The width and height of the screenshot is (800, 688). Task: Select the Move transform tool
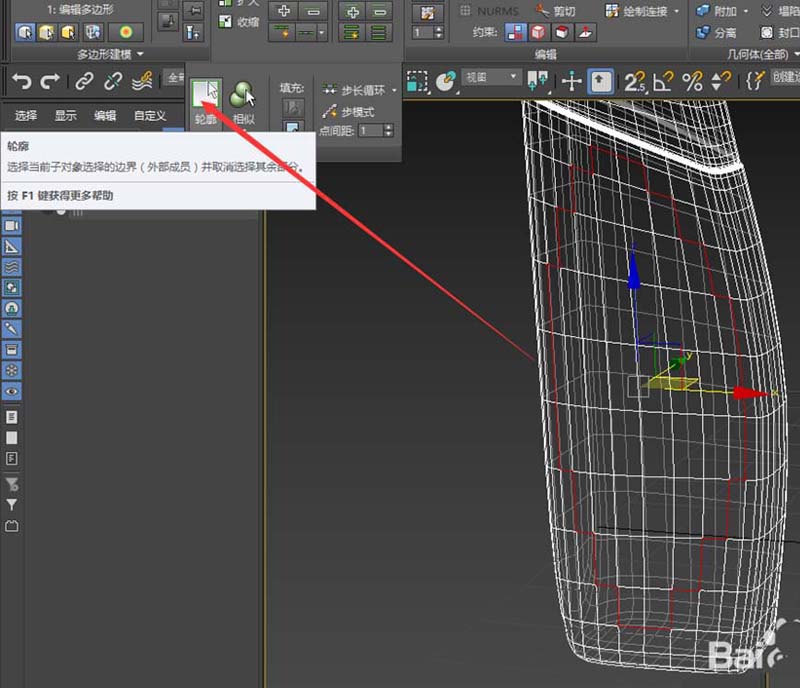(572, 81)
